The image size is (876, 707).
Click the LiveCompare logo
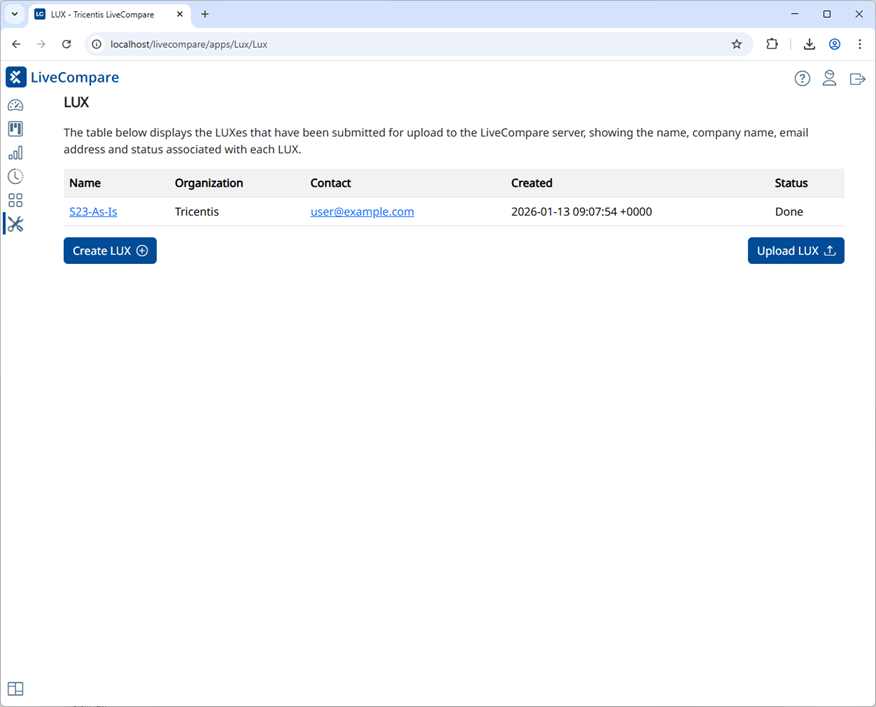pyautogui.click(x=16, y=77)
